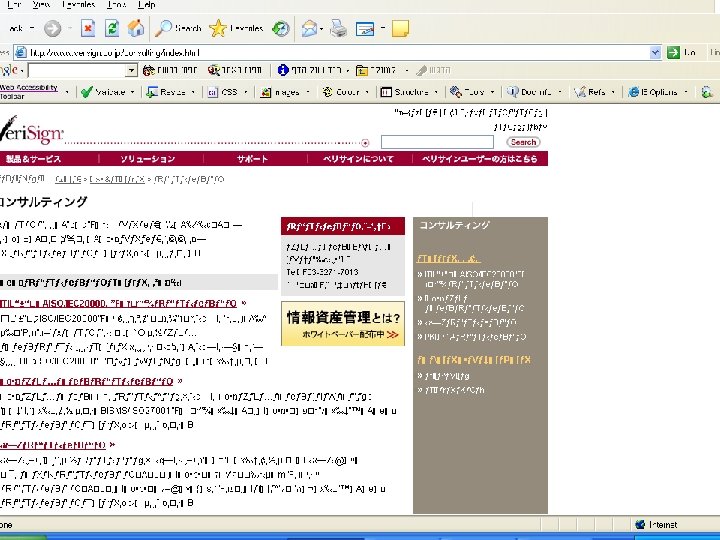The width and height of the screenshot is (720, 540).
Task: Click the Tools wrench icon
Action: click(x=456, y=92)
